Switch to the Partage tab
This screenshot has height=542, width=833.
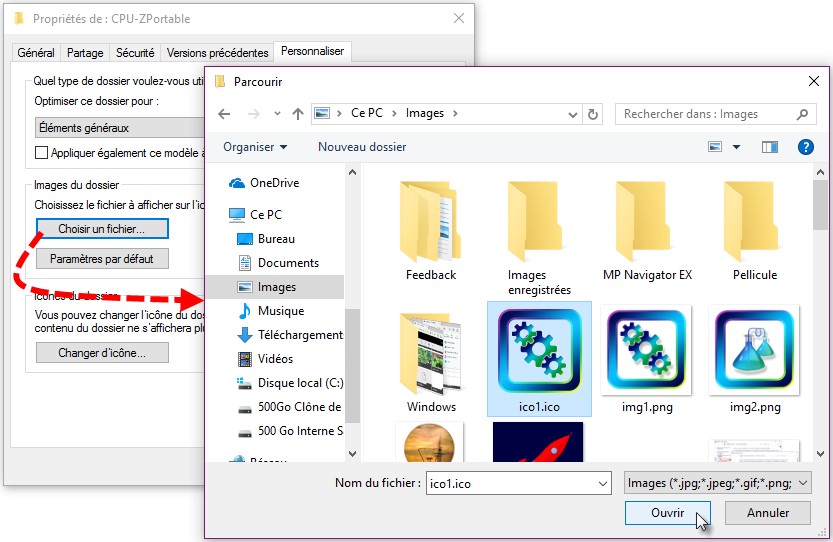87,53
